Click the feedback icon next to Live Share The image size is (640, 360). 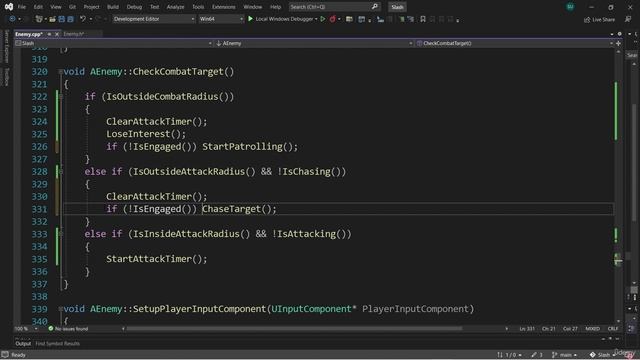coord(628,19)
